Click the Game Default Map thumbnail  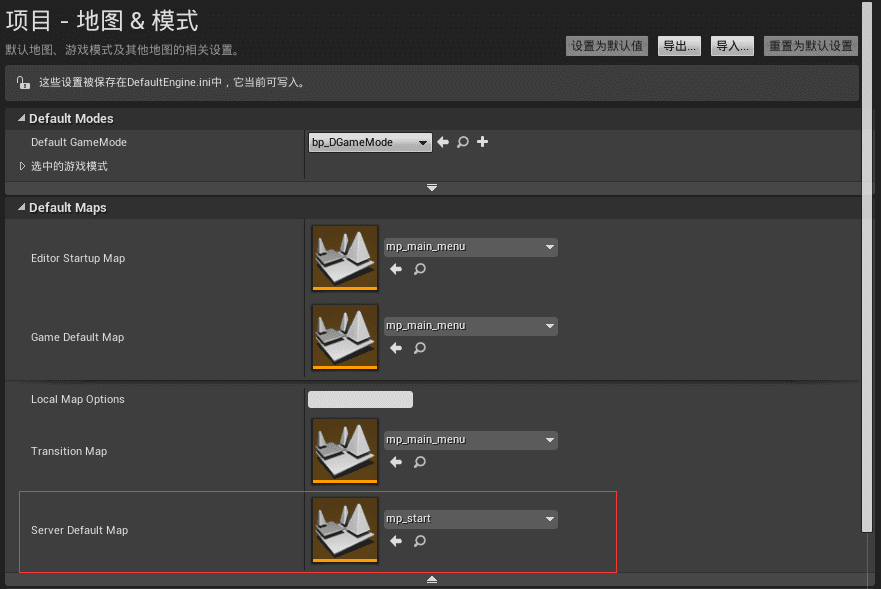point(345,337)
